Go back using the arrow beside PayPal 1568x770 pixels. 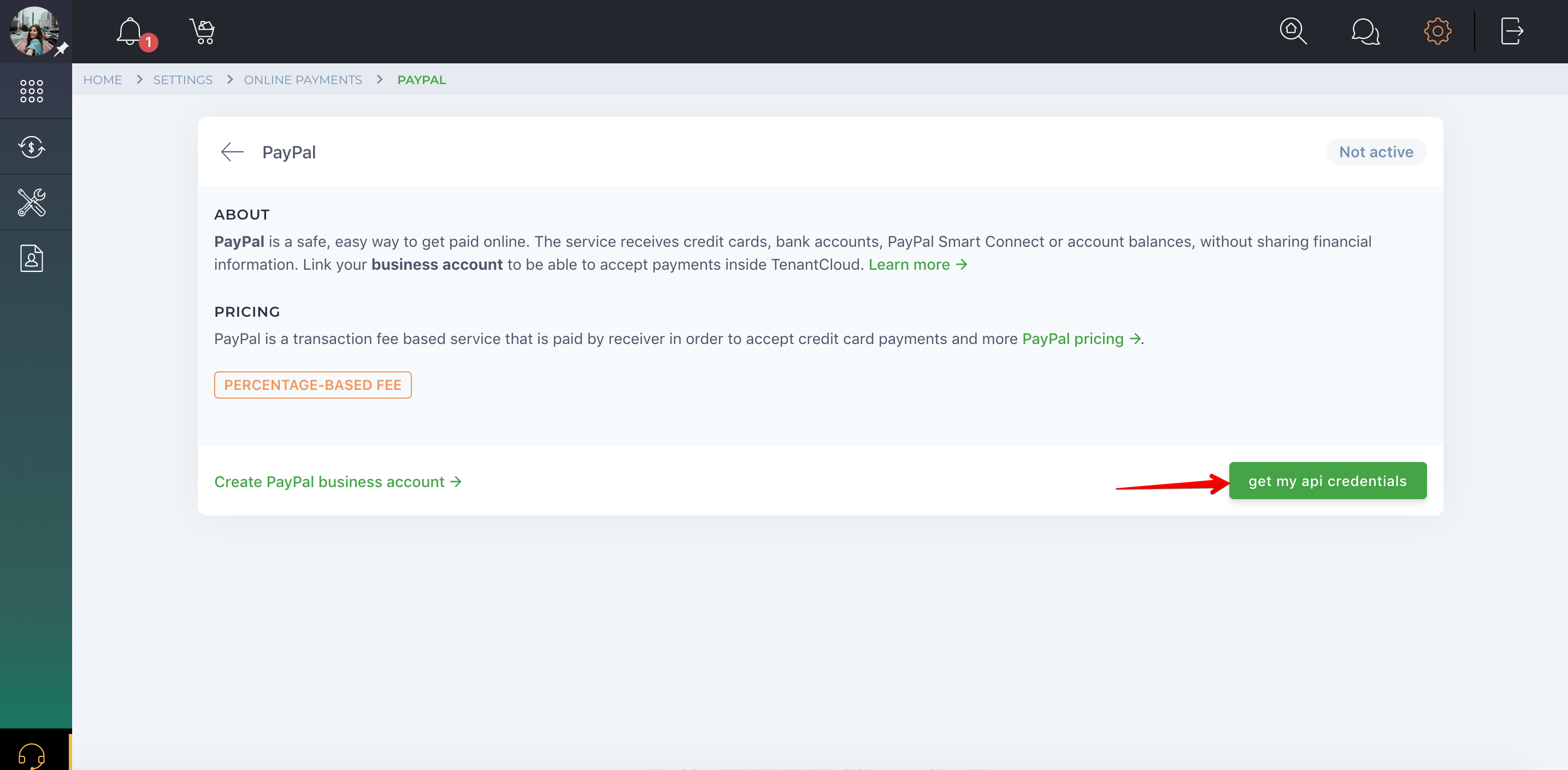pyautogui.click(x=232, y=152)
